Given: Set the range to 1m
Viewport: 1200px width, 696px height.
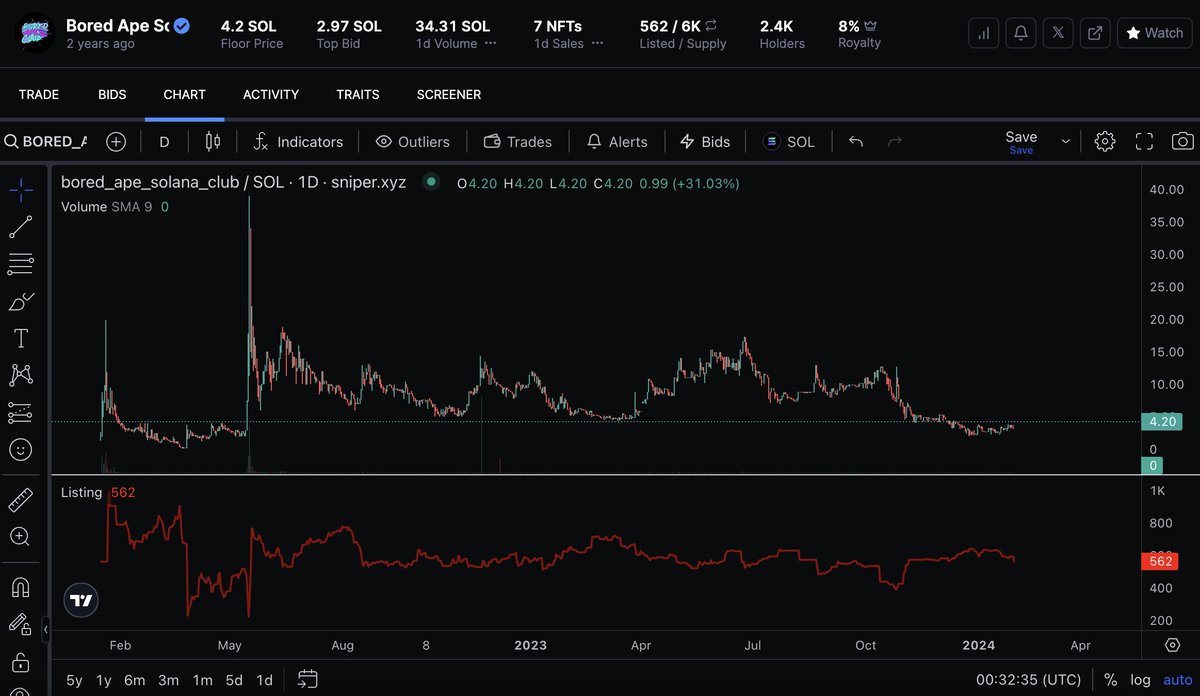Looking at the screenshot, I should coord(202,680).
